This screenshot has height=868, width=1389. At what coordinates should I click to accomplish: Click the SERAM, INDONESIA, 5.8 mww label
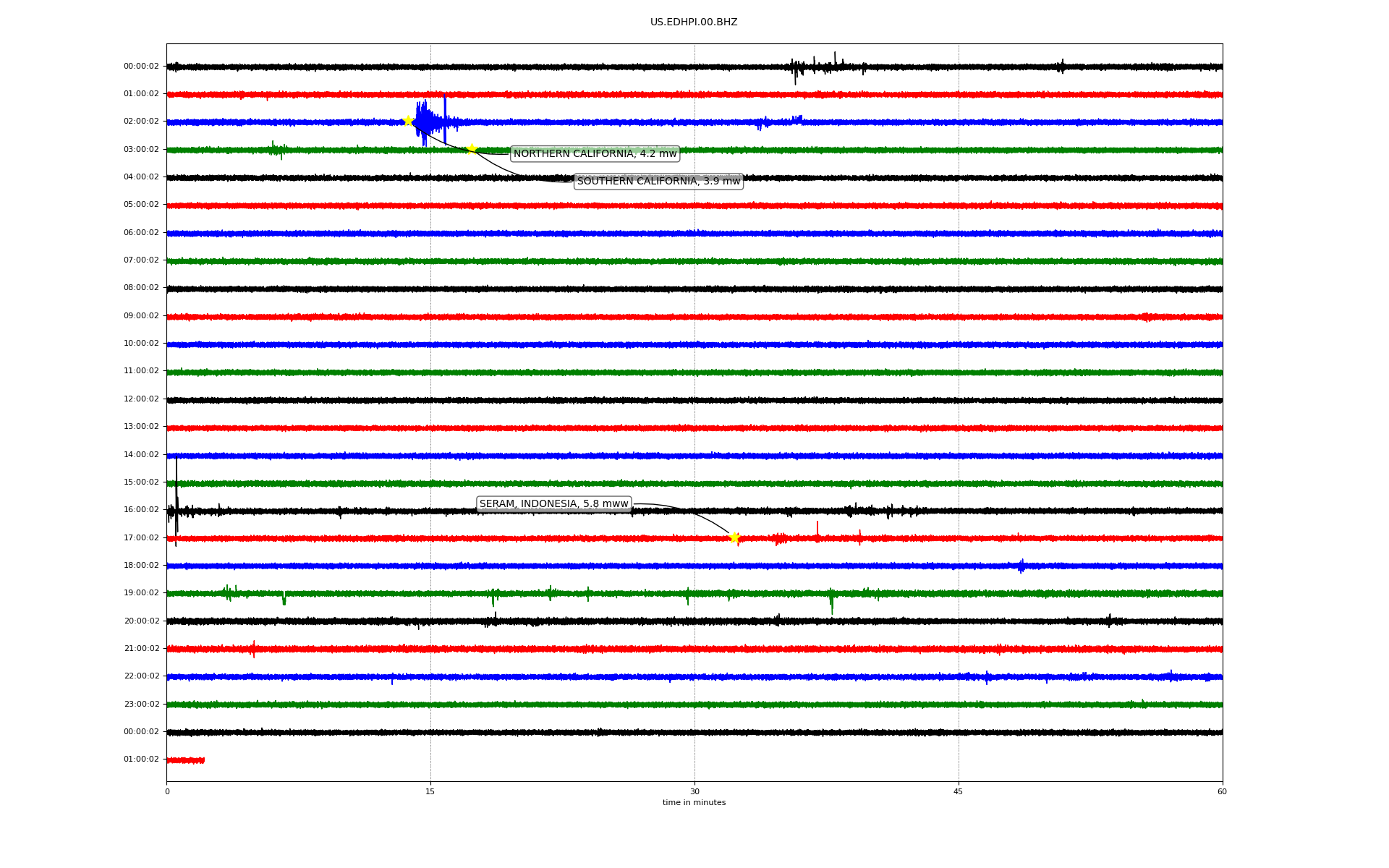click(x=553, y=503)
